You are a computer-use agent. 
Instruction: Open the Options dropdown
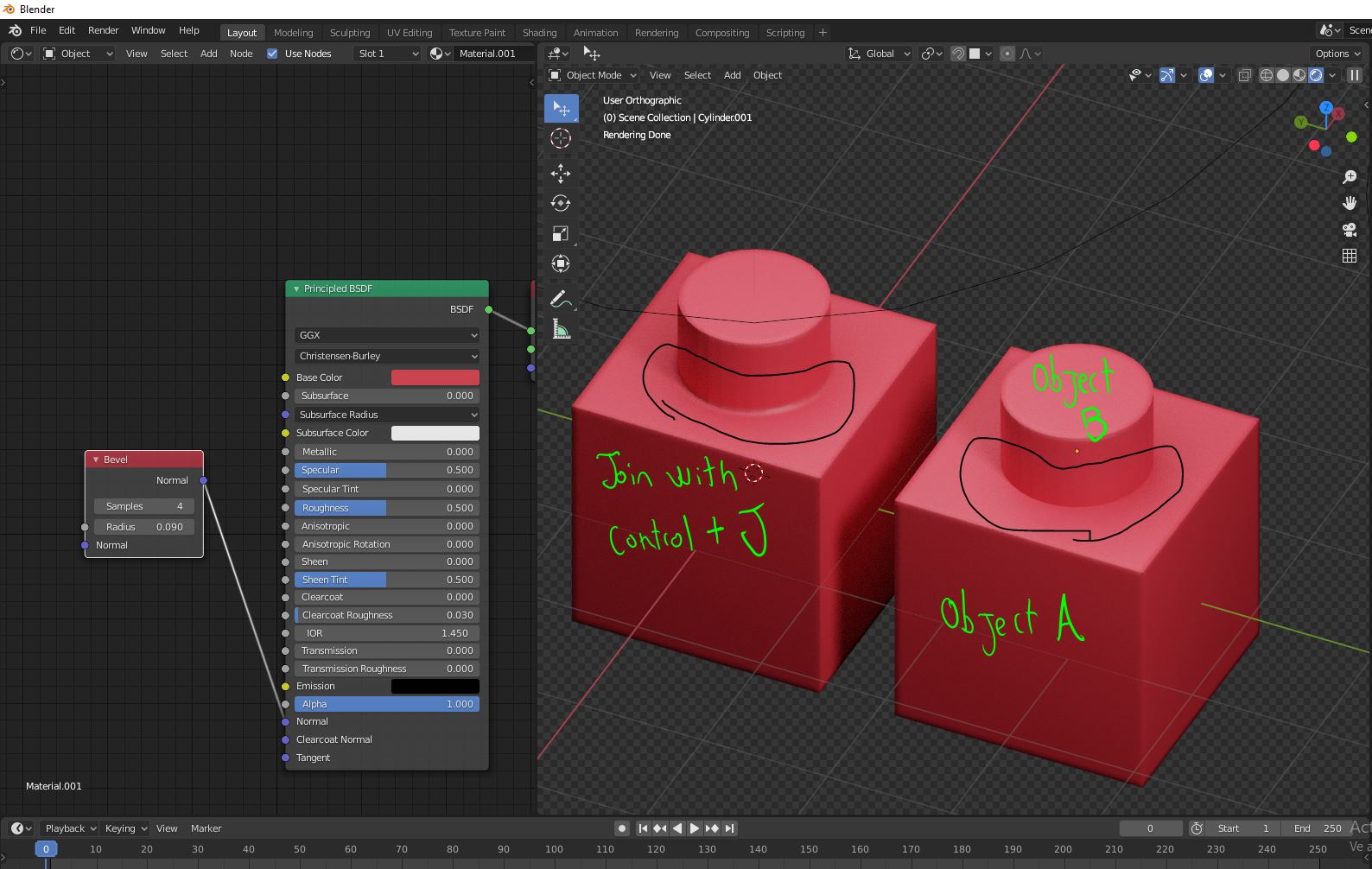pyautogui.click(x=1336, y=54)
